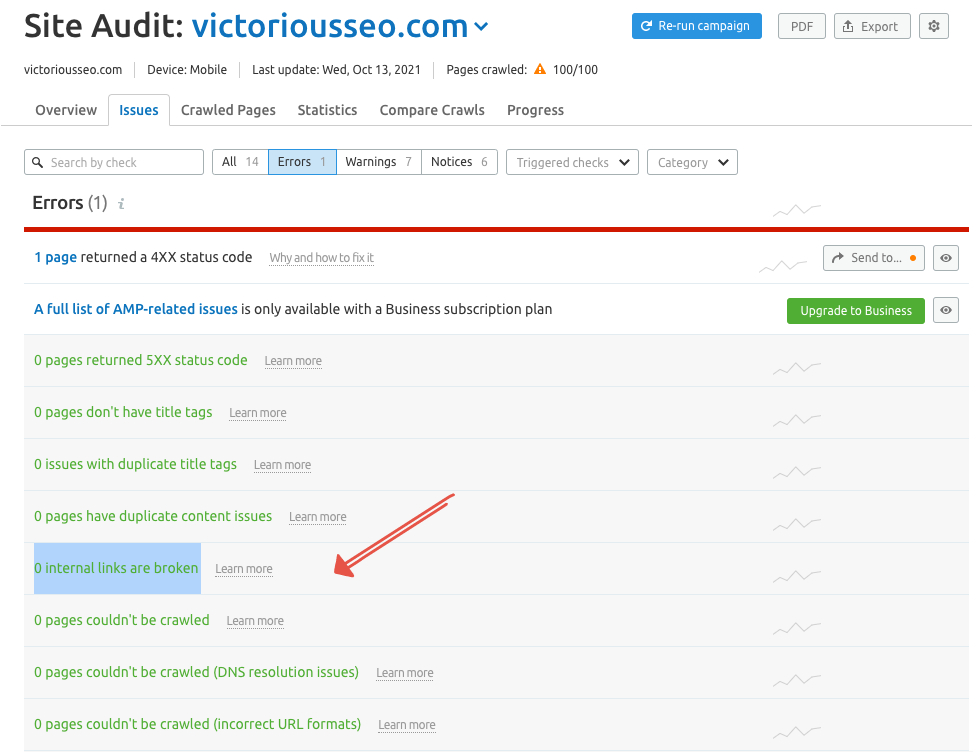Image resolution: width=973 pixels, height=753 pixels.
Task: Filter issues by Warnings
Action: pyautogui.click(x=378, y=162)
